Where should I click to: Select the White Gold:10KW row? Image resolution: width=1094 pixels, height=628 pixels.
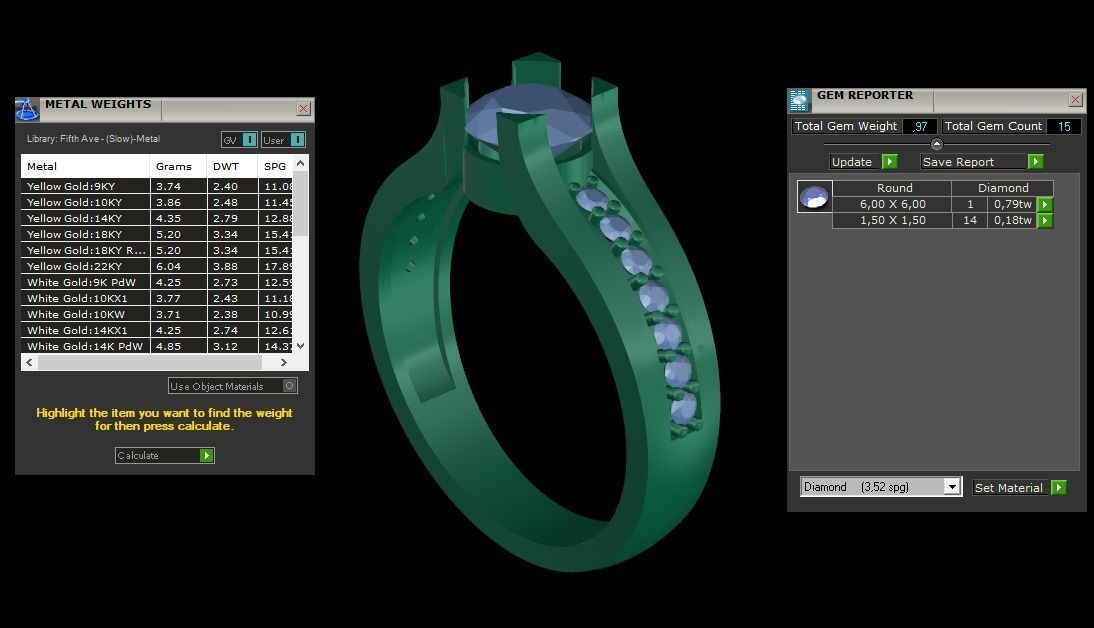pos(157,315)
